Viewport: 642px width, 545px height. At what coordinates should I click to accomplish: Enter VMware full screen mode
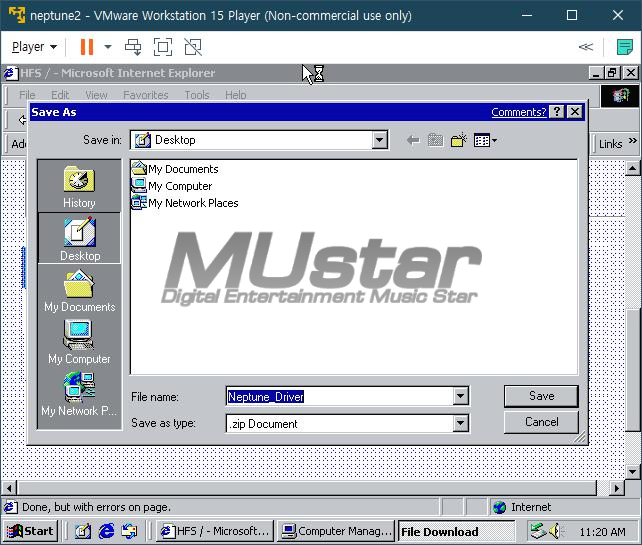point(163,47)
